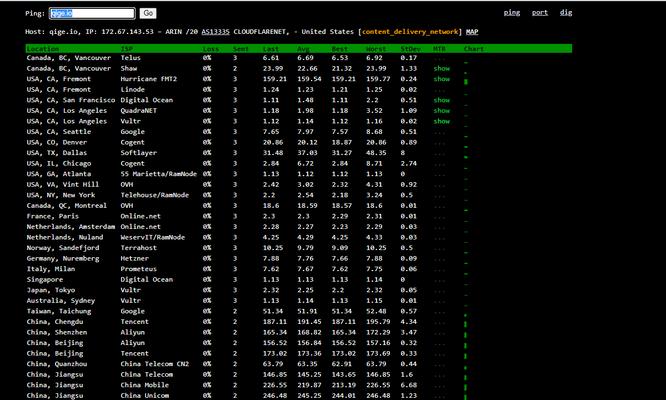Click the Avg column header

pyautogui.click(x=303, y=49)
